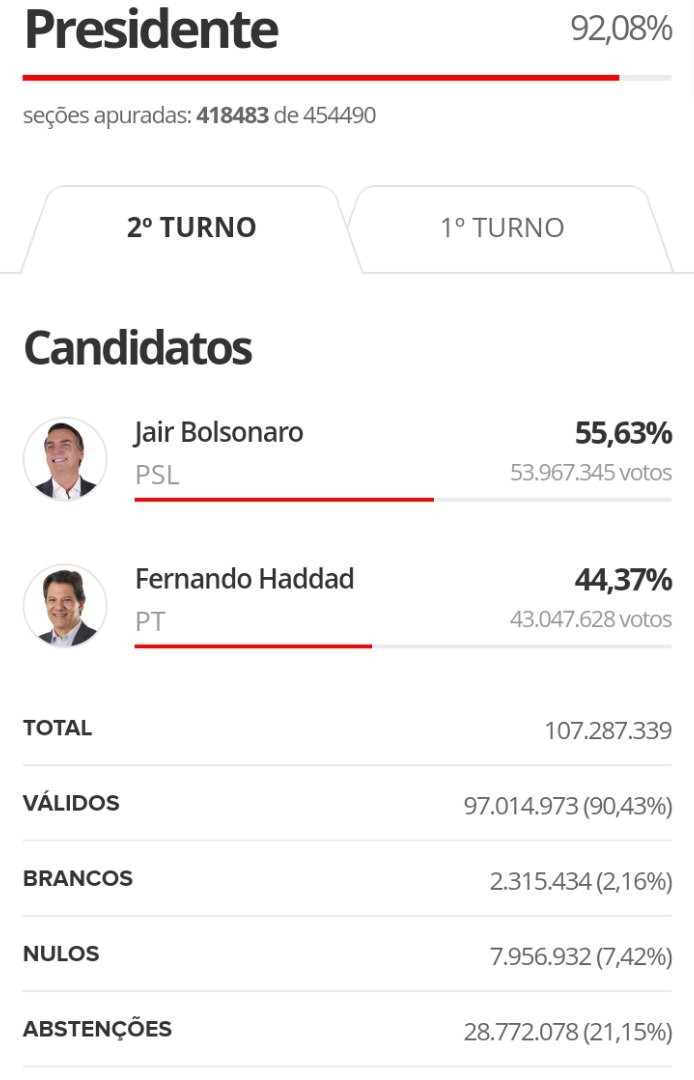This screenshot has height=1080, width=694.
Task: Click Fernando Haddad's candidate photo
Action: pyautogui.click(x=65, y=605)
